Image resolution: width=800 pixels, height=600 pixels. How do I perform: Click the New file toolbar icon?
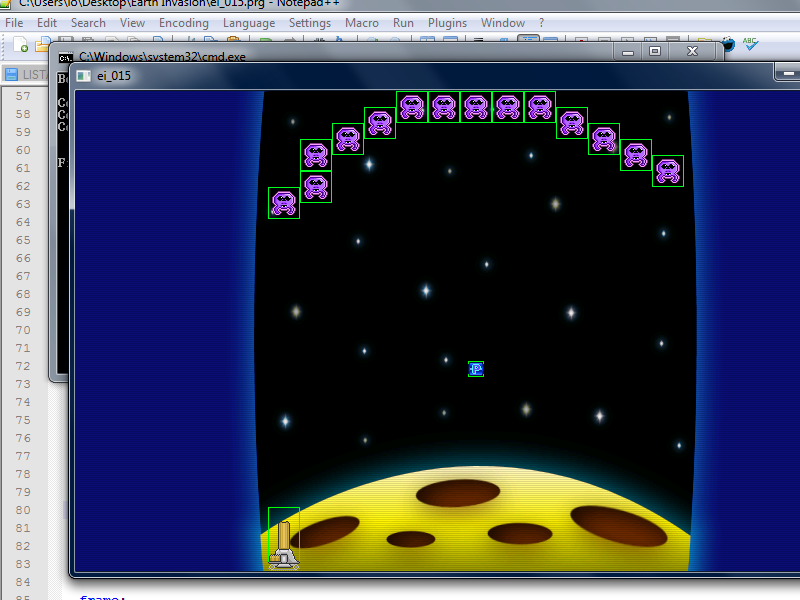click(21, 45)
